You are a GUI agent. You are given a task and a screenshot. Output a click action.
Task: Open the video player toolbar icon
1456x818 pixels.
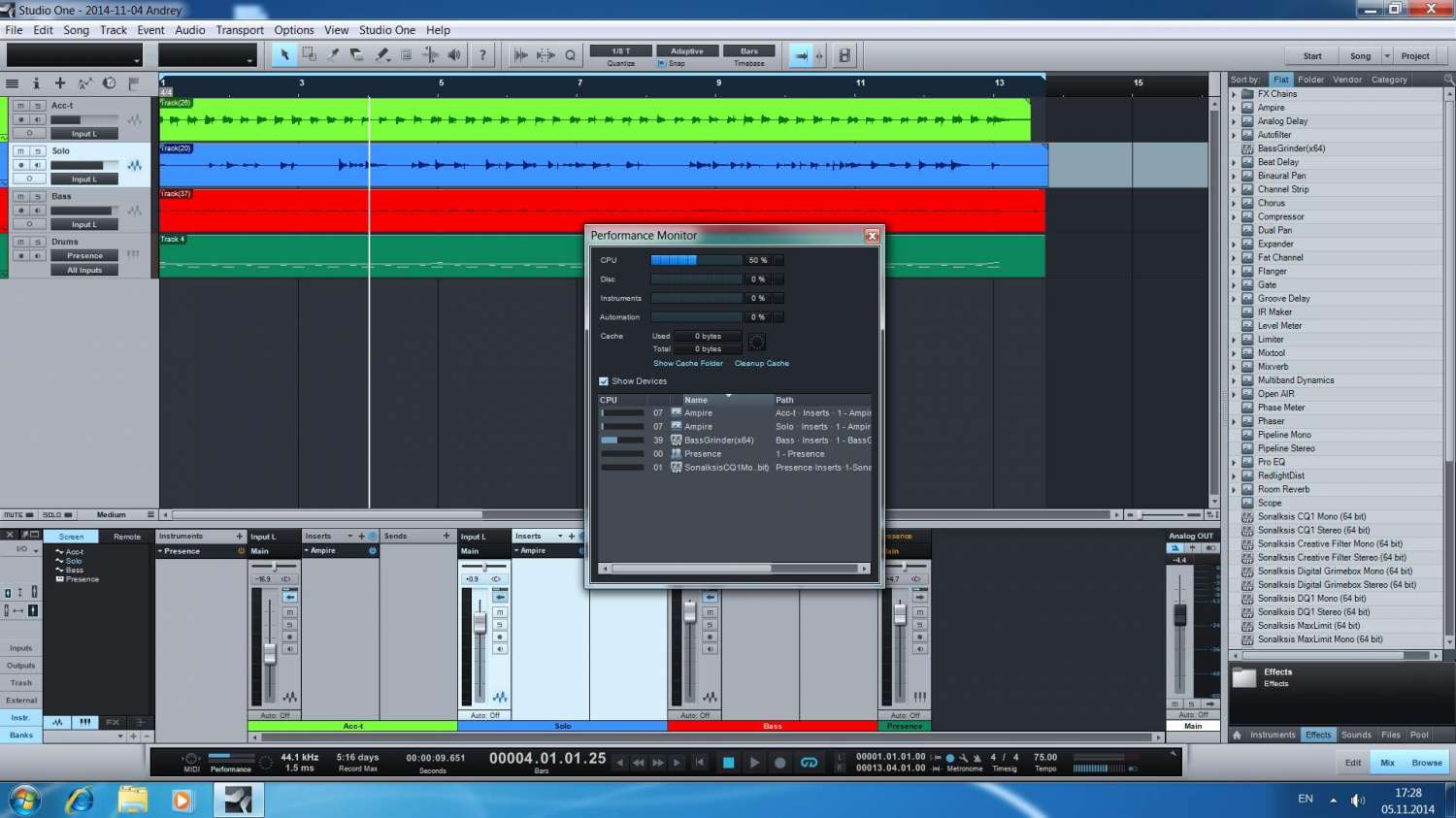click(844, 55)
